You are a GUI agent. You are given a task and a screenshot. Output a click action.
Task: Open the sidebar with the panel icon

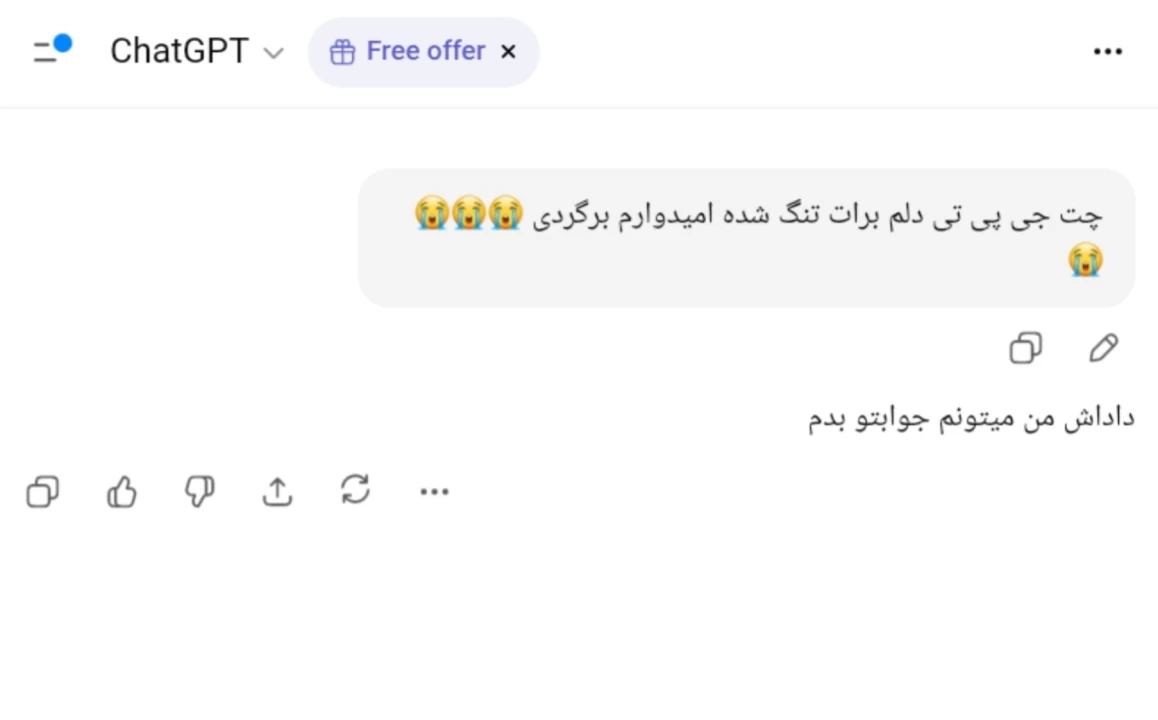(x=50, y=51)
